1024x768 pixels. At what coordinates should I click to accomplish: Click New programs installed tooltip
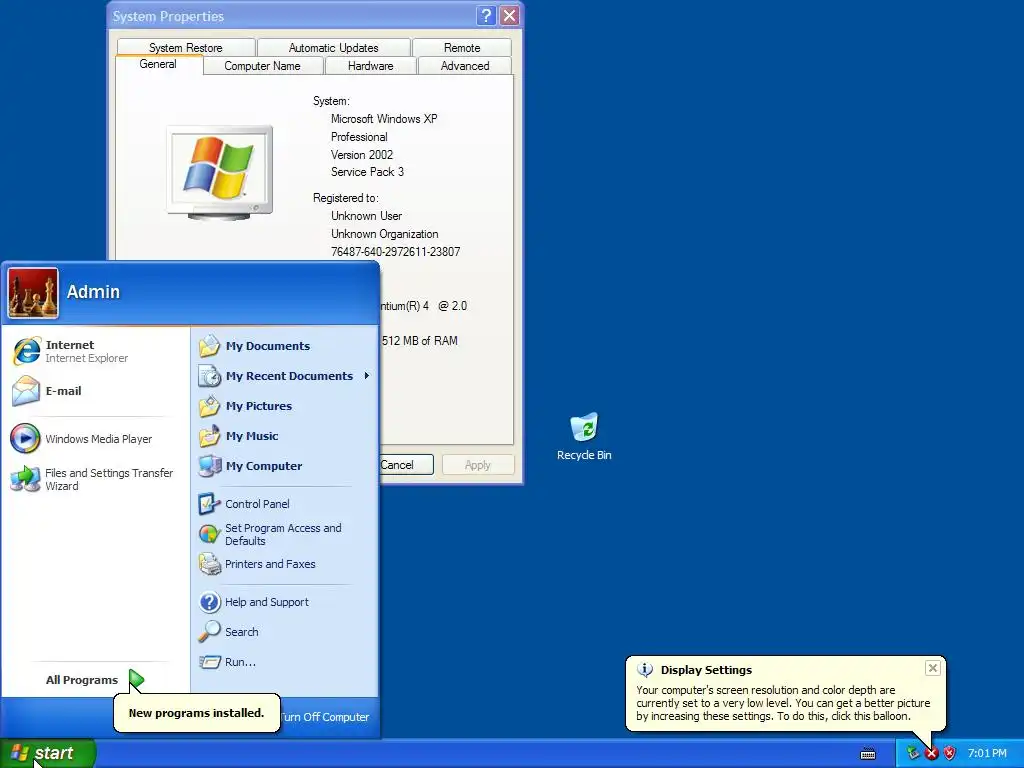pos(197,713)
